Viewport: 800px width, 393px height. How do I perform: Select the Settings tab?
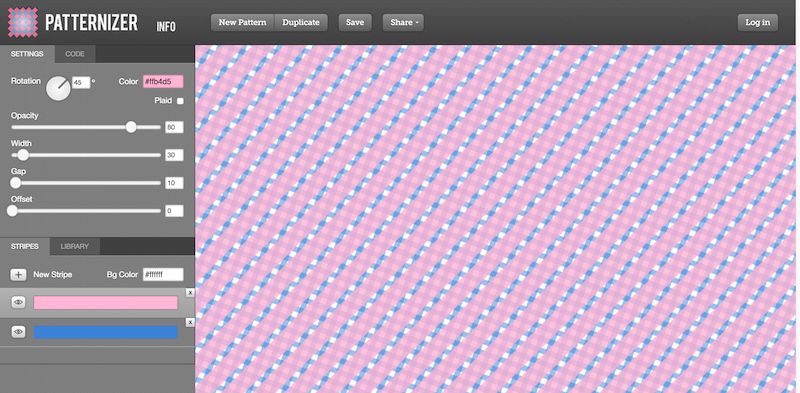(27, 54)
